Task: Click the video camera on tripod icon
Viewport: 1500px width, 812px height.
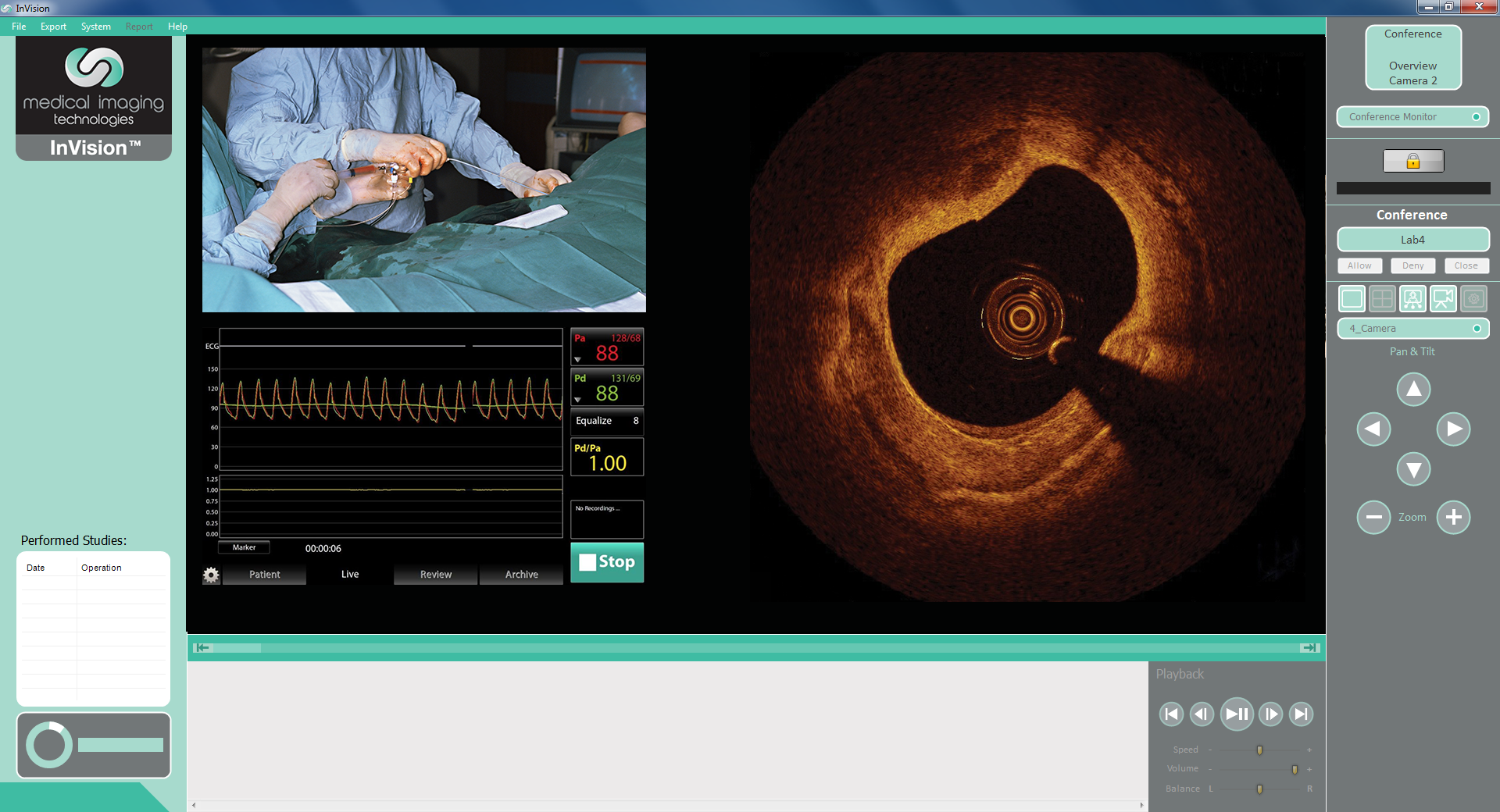Action: pos(1443,299)
